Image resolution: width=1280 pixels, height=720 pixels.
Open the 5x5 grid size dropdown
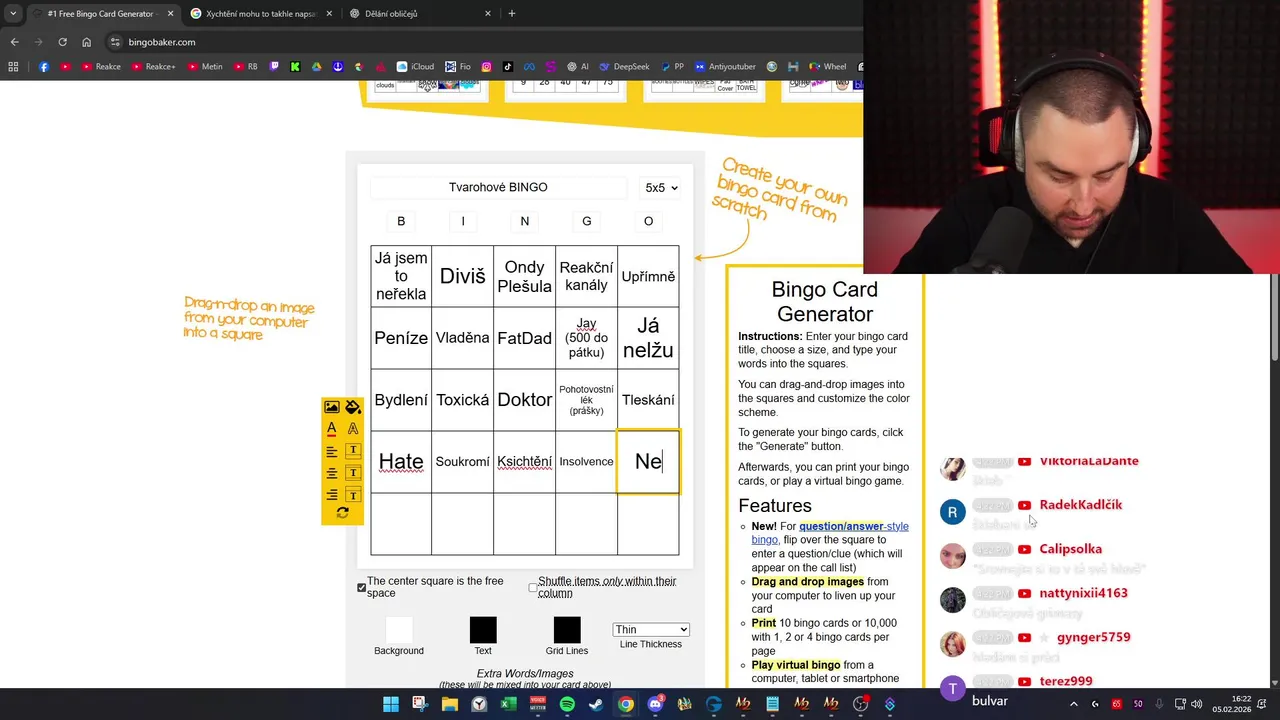click(x=661, y=187)
